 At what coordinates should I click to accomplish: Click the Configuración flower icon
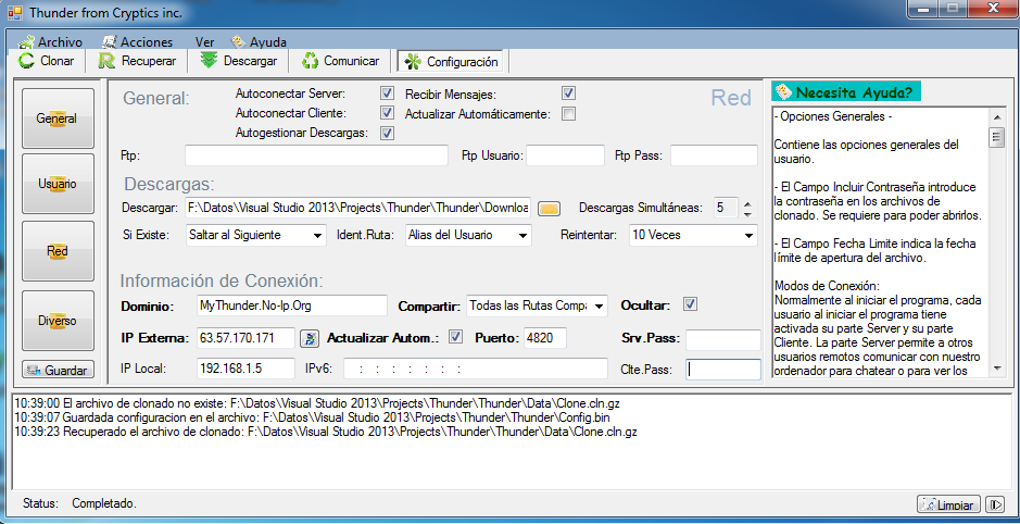[x=412, y=62]
